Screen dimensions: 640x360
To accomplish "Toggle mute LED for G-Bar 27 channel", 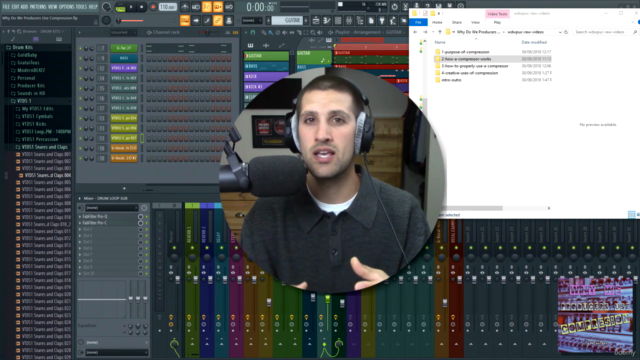I will point(80,48).
